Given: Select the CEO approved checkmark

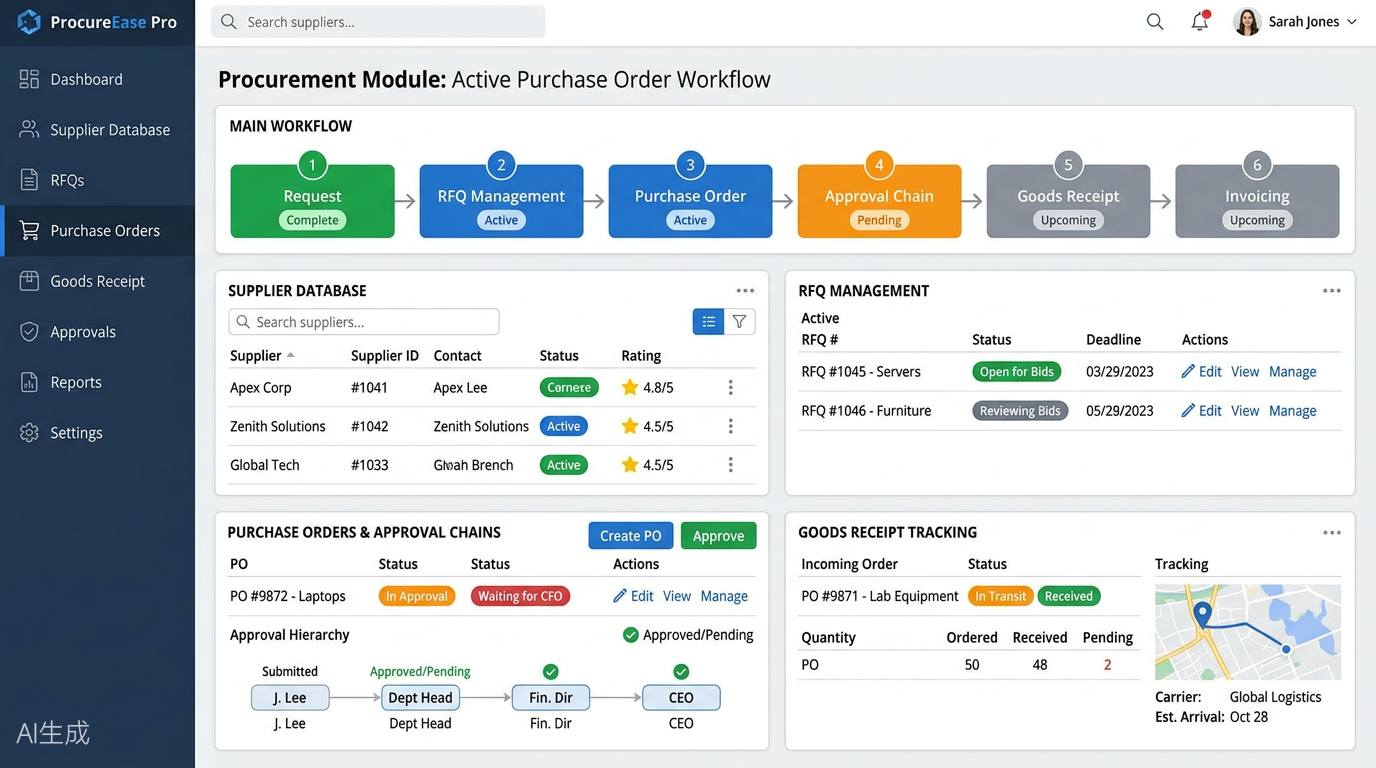Looking at the screenshot, I should coord(681,671).
